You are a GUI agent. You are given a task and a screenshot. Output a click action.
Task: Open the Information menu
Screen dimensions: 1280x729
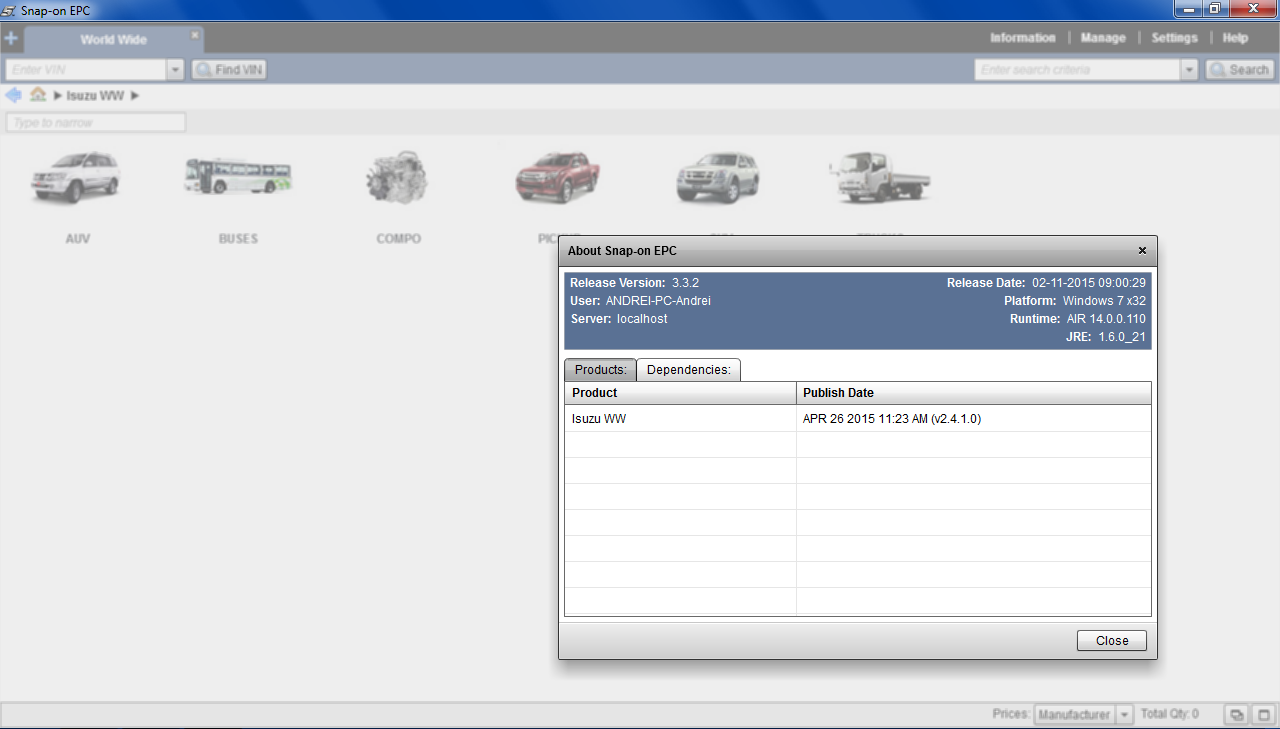tap(1023, 38)
